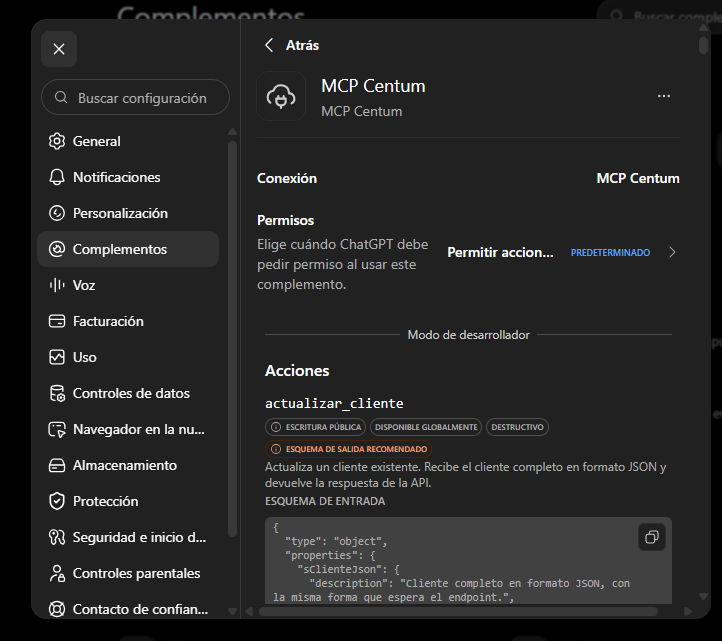Click the Modo de desarrollador label
This screenshot has height=641, width=722.
click(468, 335)
